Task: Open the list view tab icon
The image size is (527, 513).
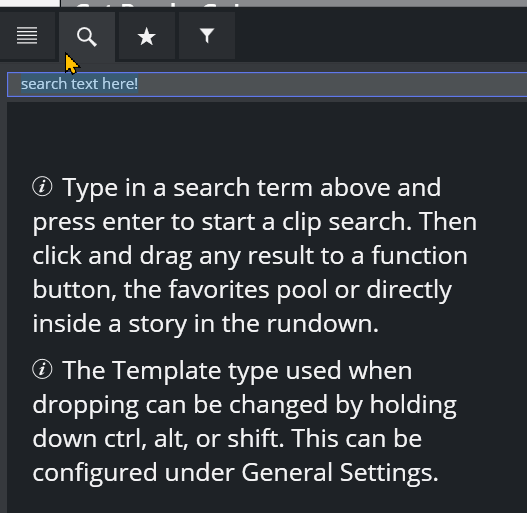Action: tap(27, 36)
